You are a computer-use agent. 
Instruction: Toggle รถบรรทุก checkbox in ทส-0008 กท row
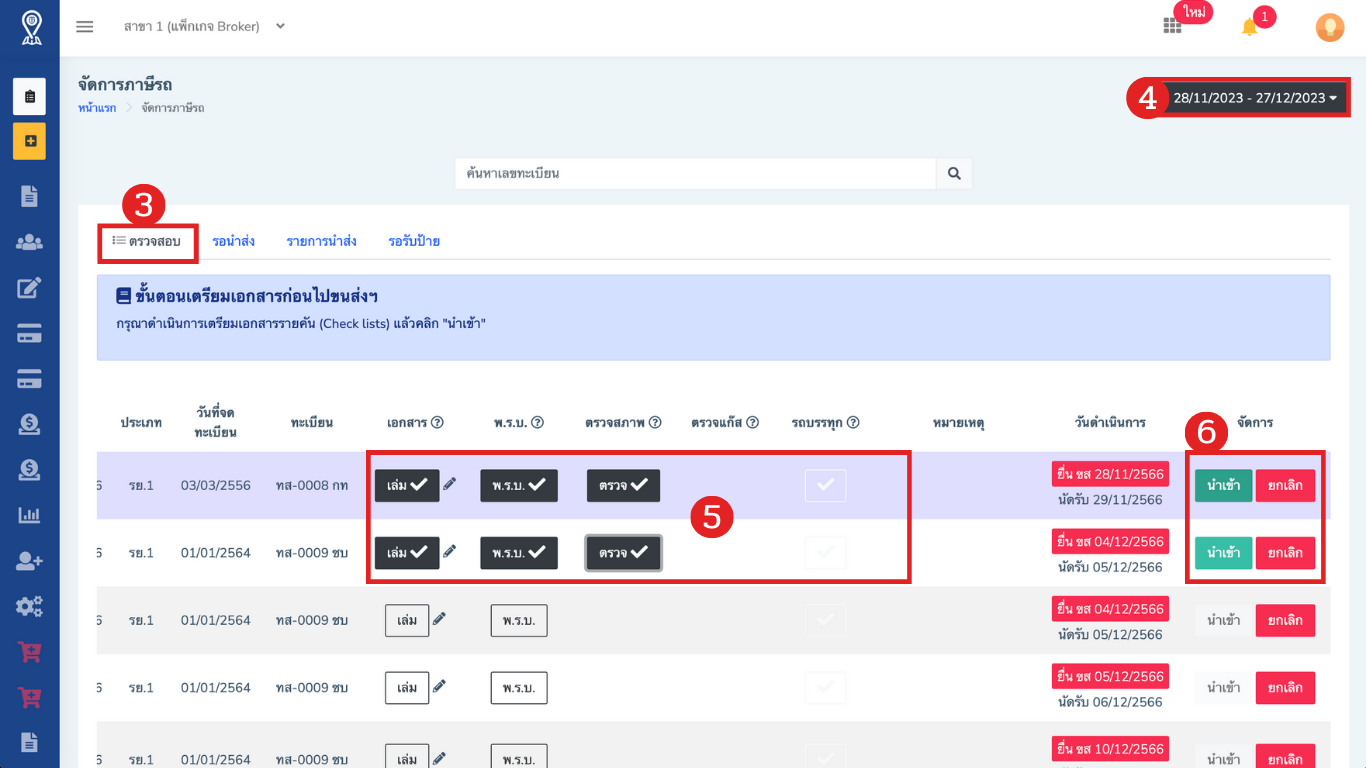[x=825, y=485]
